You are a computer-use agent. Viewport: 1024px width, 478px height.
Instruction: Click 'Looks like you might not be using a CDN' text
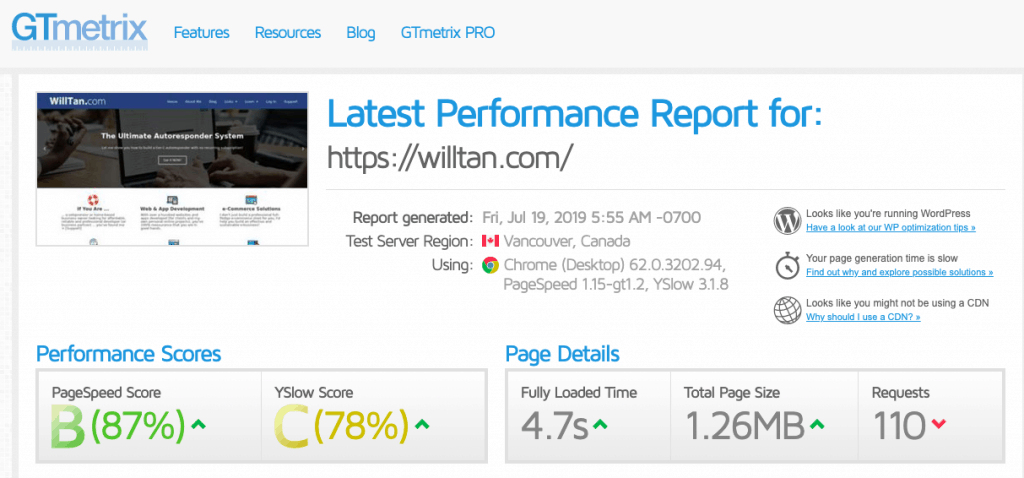pyautogui.click(x=897, y=302)
